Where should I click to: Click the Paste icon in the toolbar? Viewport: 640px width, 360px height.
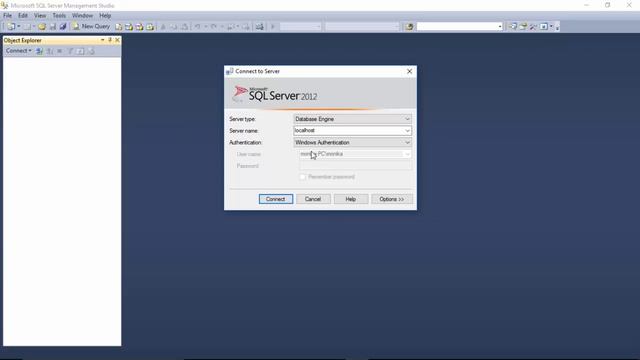tap(184, 27)
